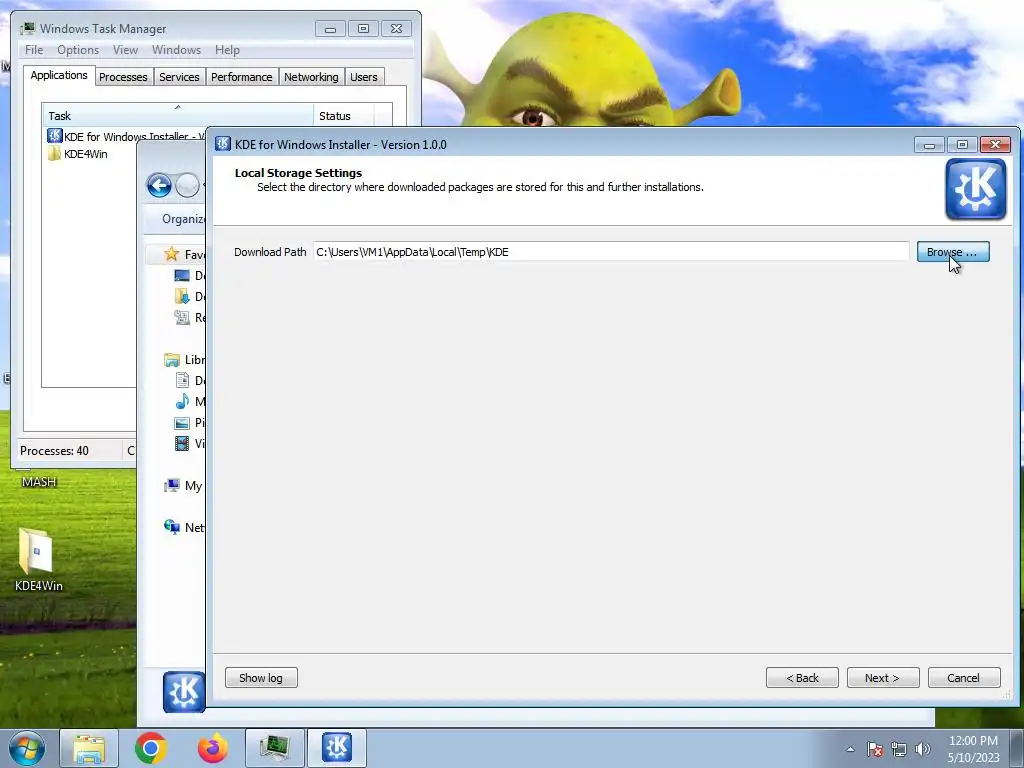Open Task Manager Windows menu
Image resolution: width=1024 pixels, height=768 pixels.
[x=176, y=50]
